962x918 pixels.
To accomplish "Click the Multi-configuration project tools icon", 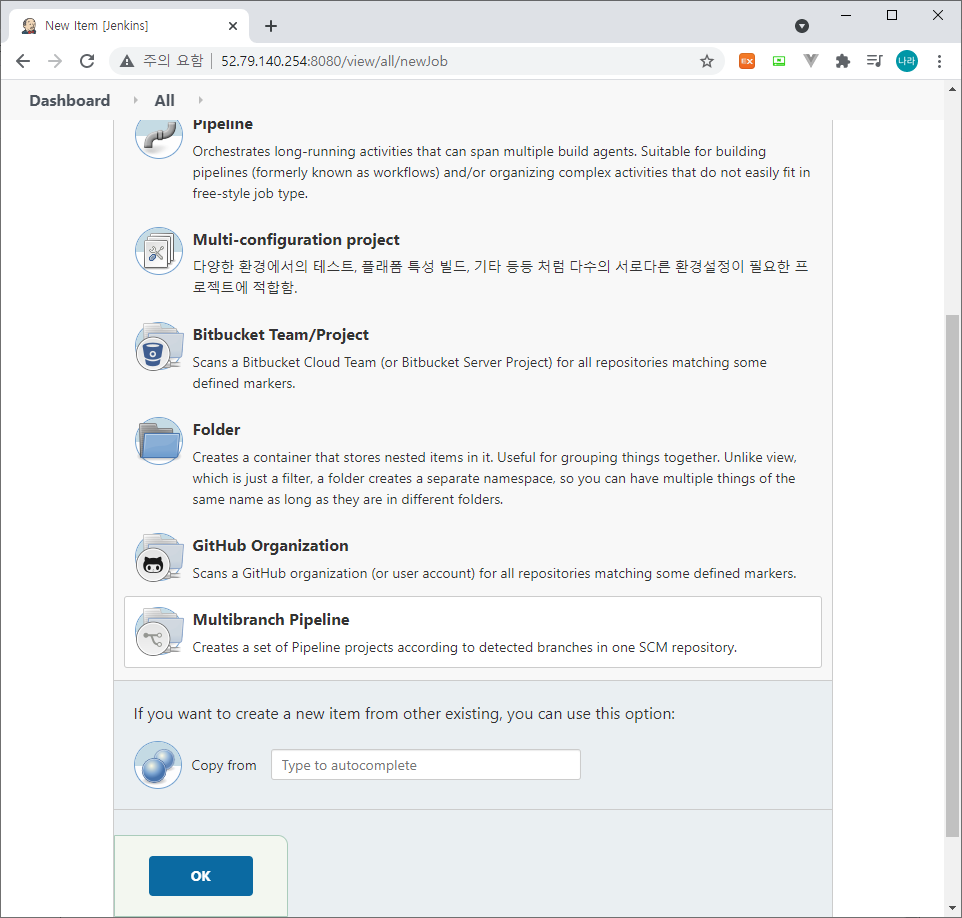I will pos(159,251).
